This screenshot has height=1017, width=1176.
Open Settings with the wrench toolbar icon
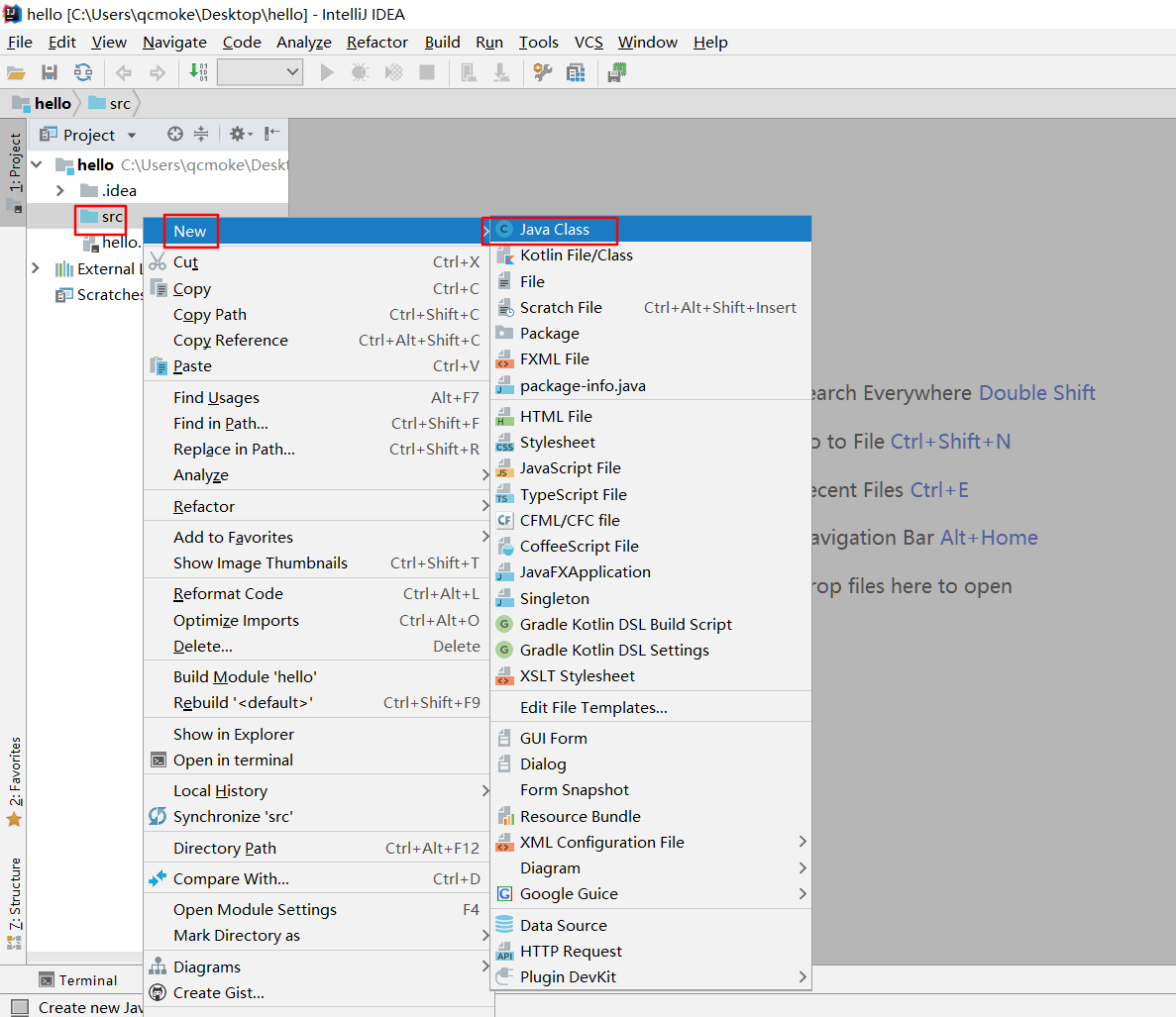coord(542,72)
